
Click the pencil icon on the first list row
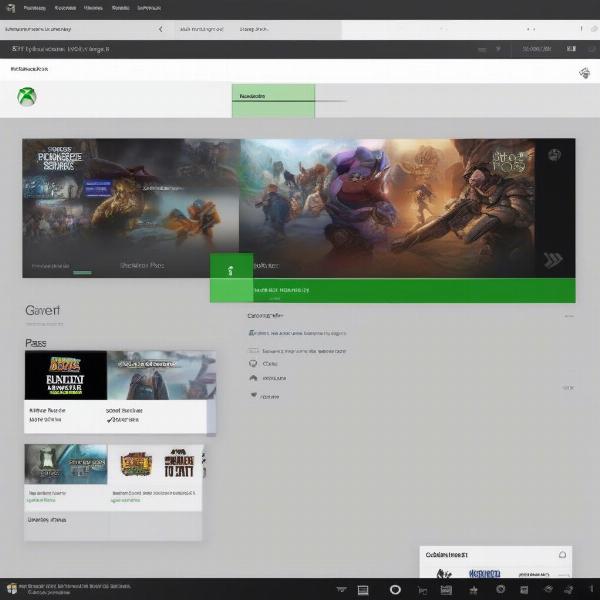[252, 333]
